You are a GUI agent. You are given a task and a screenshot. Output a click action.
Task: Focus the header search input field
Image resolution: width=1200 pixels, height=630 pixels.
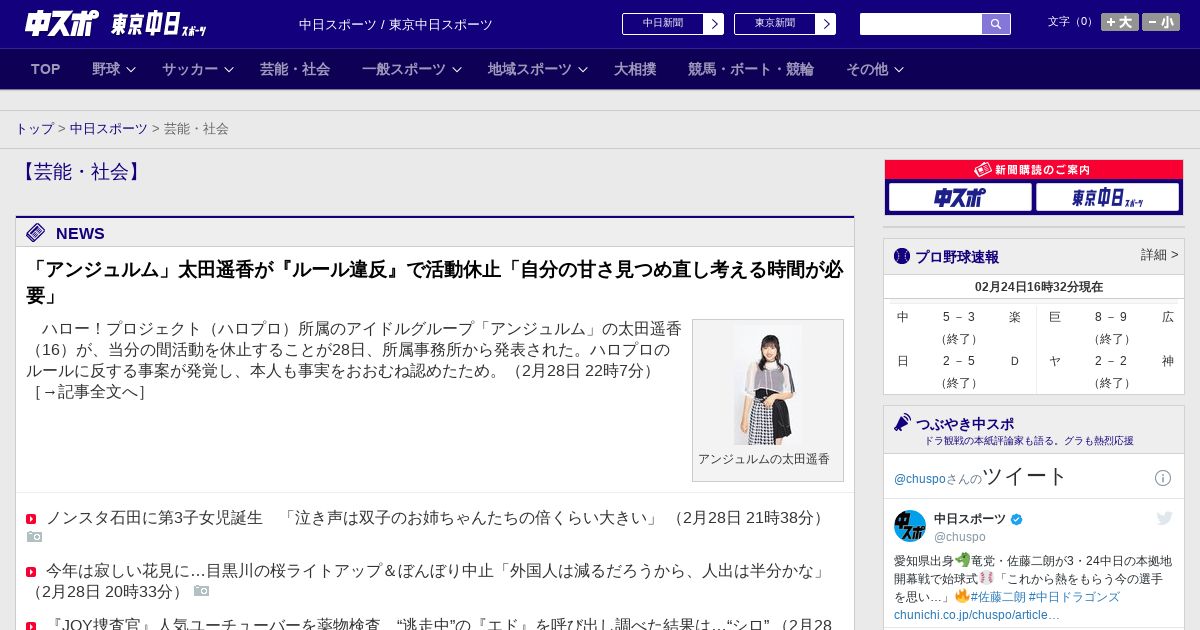point(921,24)
